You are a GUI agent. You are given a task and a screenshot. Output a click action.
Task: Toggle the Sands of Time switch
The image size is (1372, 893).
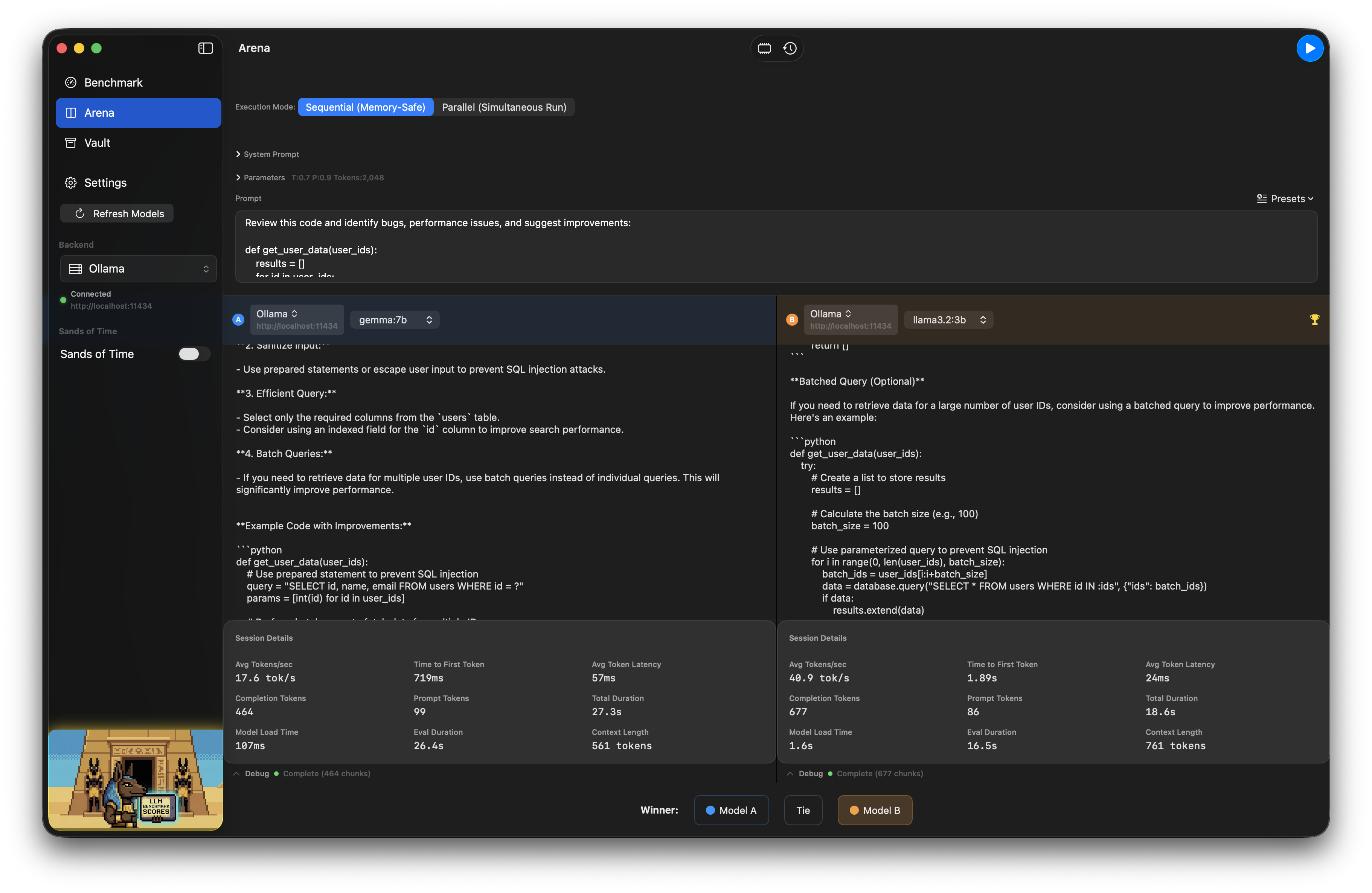[194, 354]
